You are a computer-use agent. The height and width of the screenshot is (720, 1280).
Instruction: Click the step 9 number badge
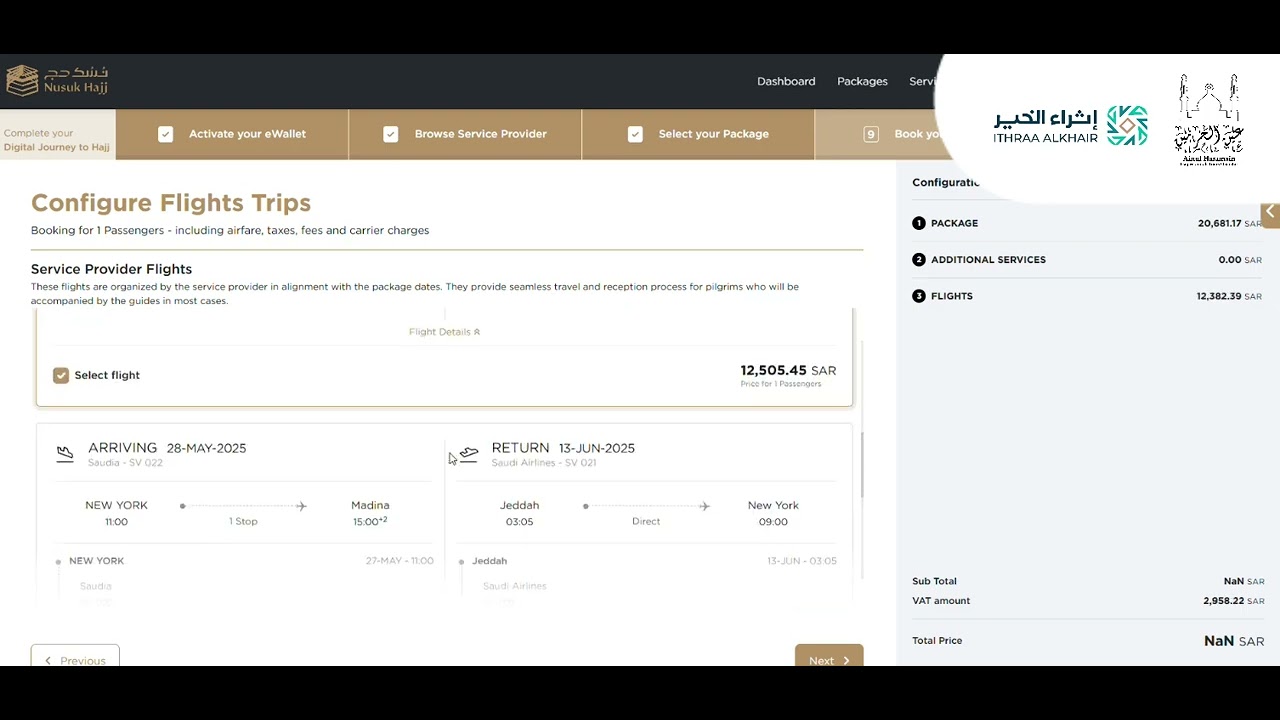[x=871, y=134]
